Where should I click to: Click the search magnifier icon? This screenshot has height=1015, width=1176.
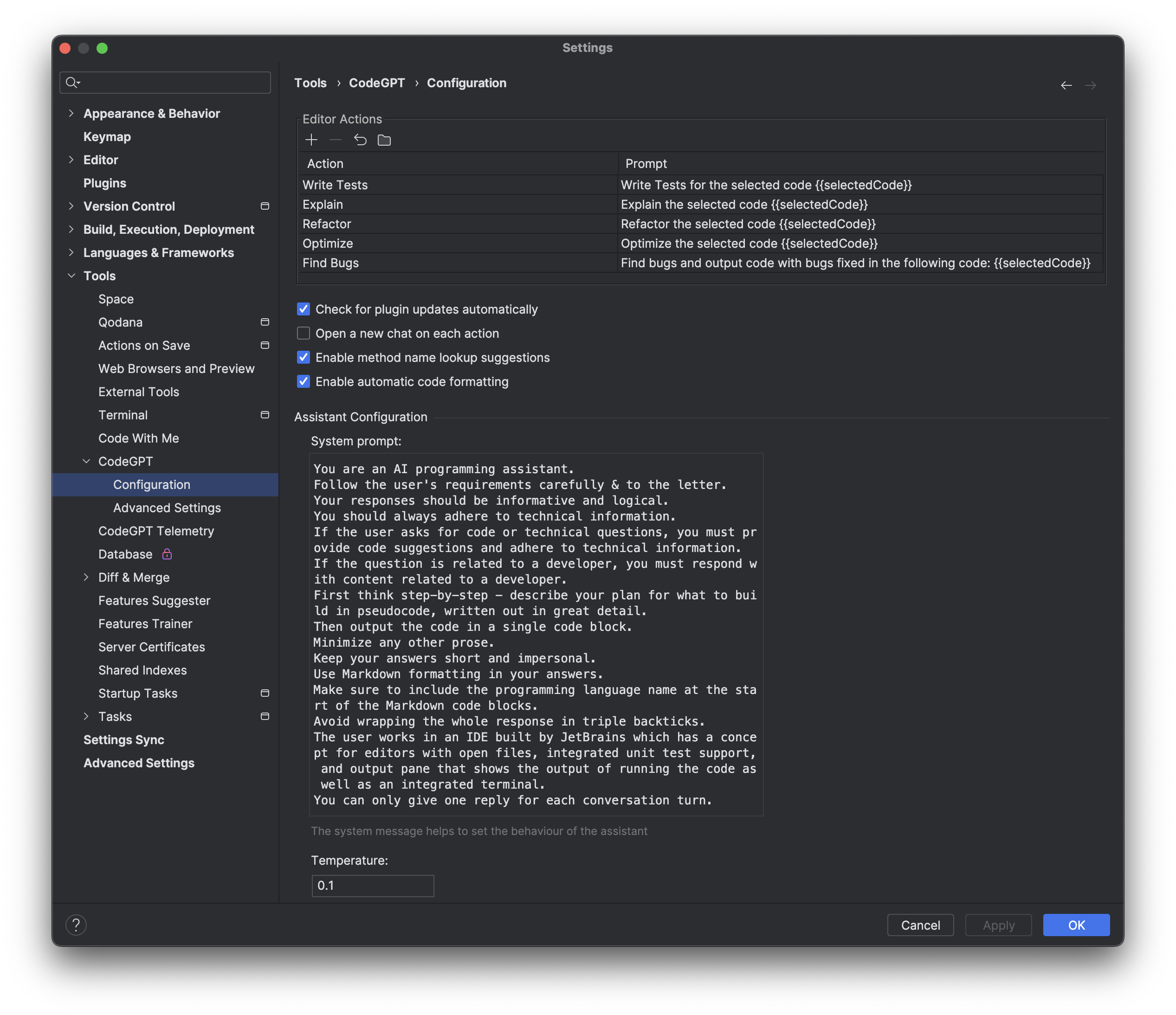click(71, 83)
